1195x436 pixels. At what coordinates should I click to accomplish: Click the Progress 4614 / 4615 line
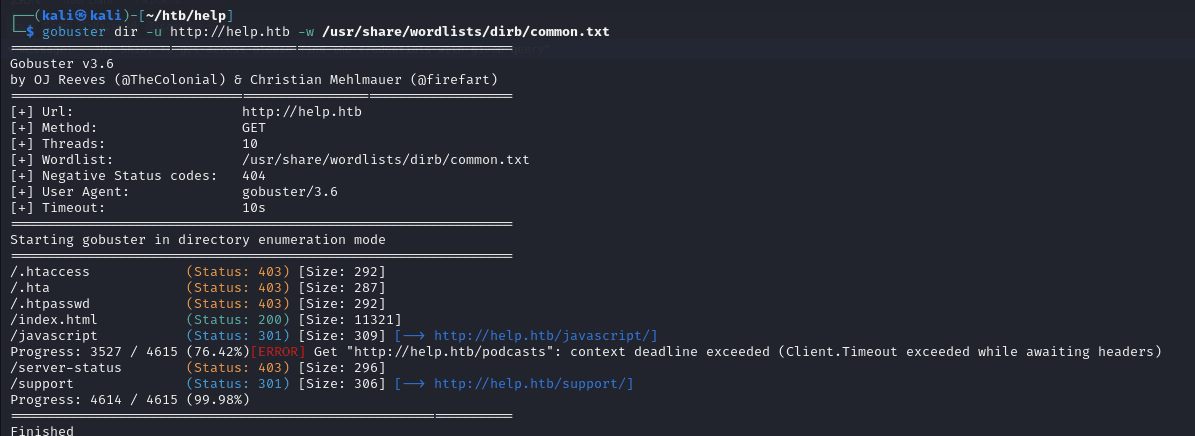(130, 400)
